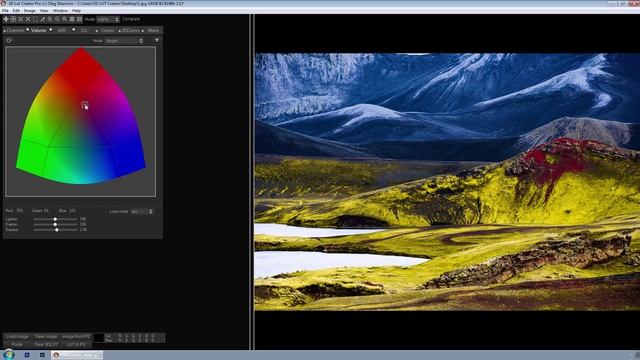Open the panel Mode dropdown showing Single
Viewport: 640px width, 360px height.
(x=124, y=41)
